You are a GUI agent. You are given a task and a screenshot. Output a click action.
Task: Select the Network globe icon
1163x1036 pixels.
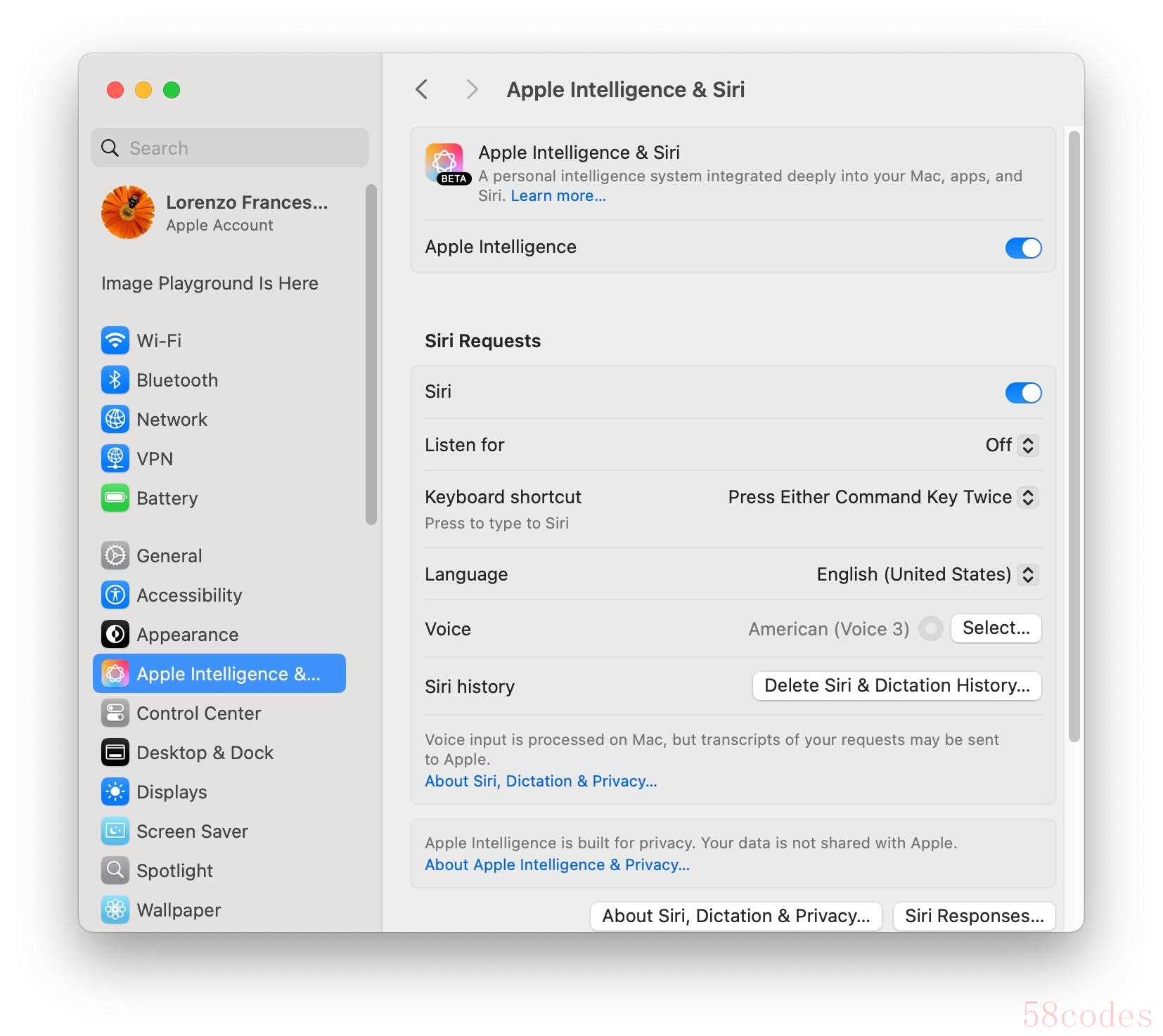tap(115, 420)
